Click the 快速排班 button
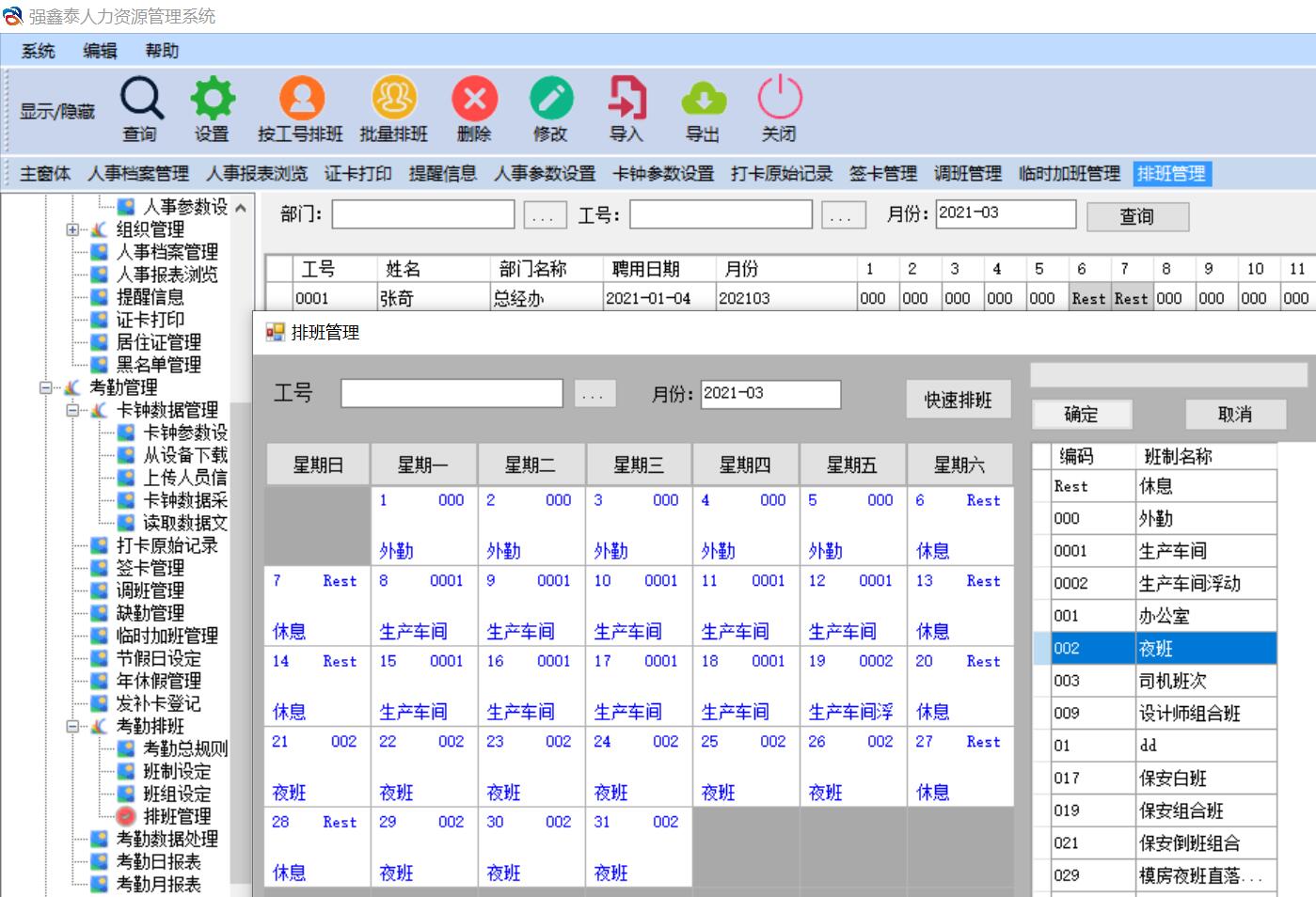1316x897 pixels. (958, 399)
